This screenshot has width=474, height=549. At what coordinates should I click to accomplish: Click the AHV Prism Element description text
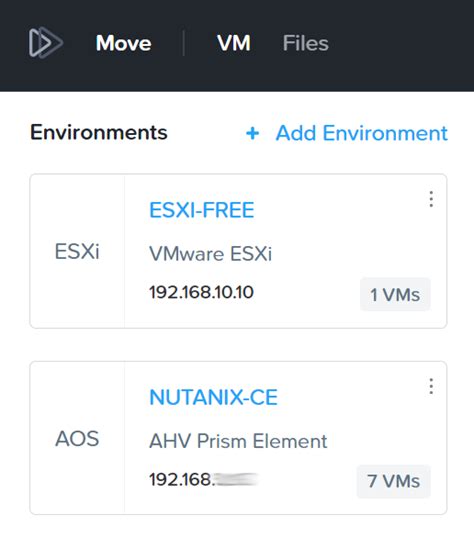point(238,441)
